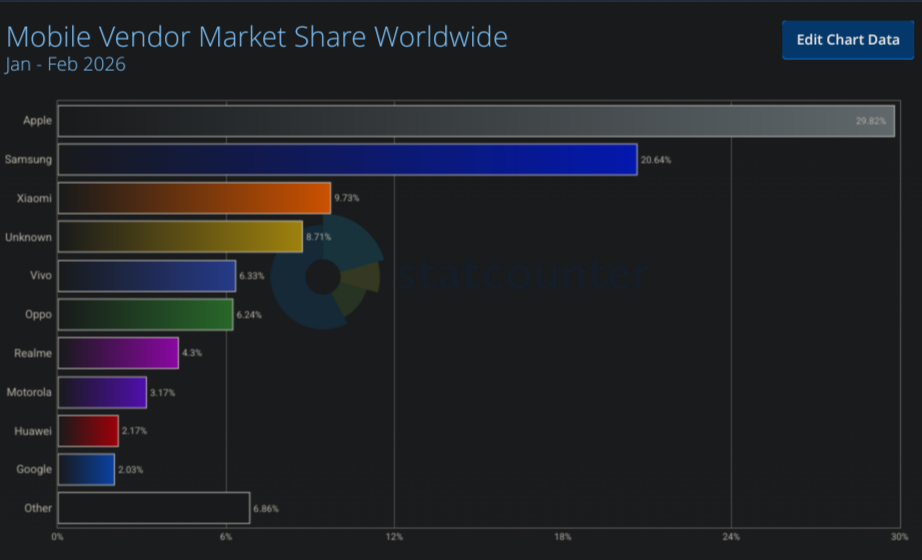Click the 2.03% value label
This screenshot has height=560, width=922.
(131, 469)
